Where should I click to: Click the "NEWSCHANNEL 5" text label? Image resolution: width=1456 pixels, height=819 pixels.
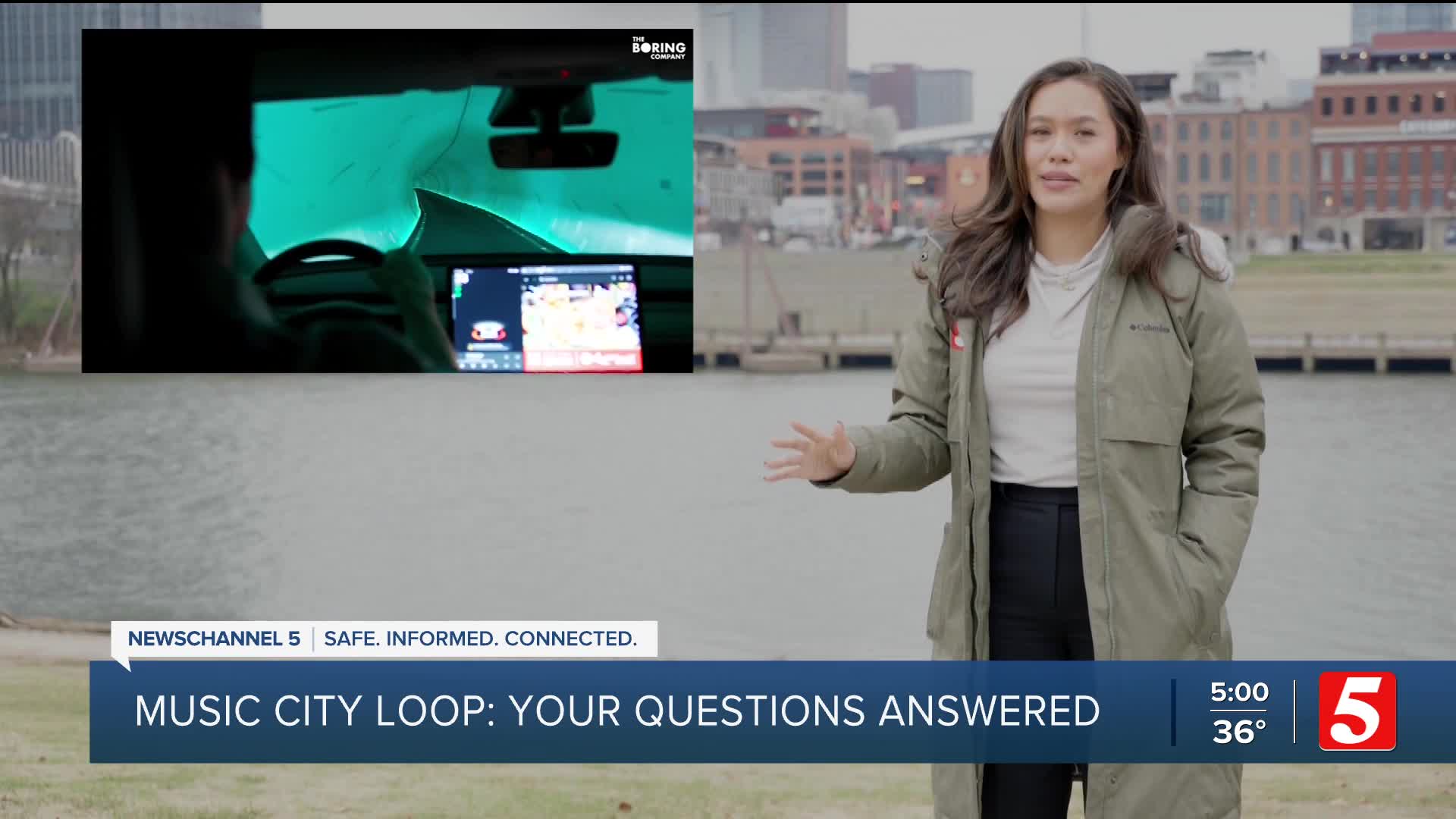[214, 639]
